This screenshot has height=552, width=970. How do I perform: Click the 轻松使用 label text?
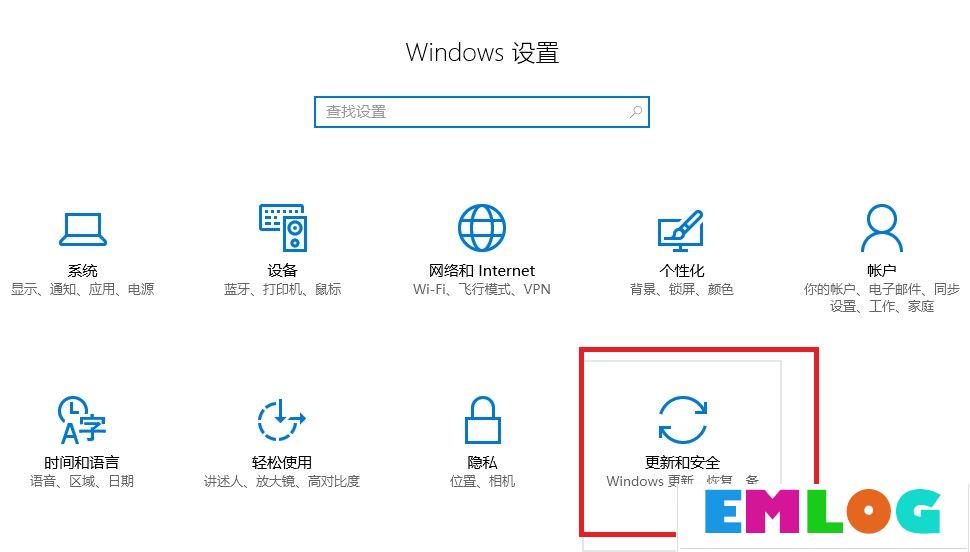point(281,462)
